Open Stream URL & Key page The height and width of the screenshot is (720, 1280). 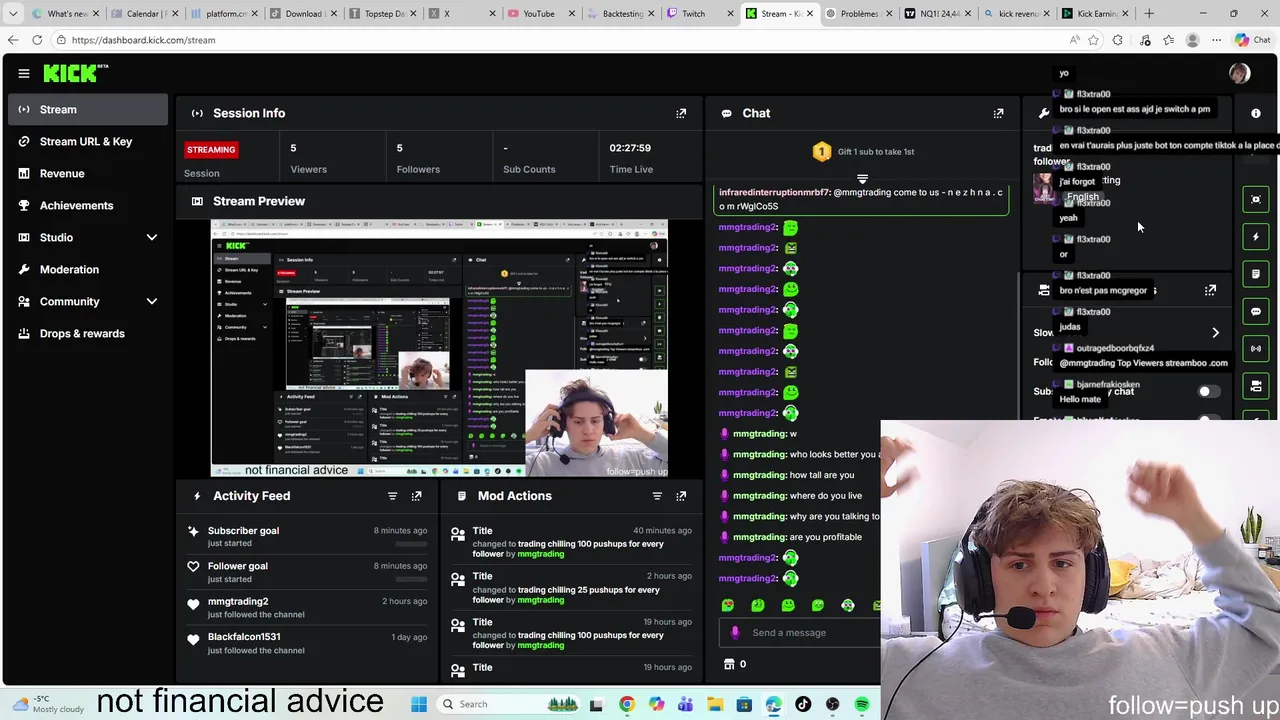pos(88,142)
